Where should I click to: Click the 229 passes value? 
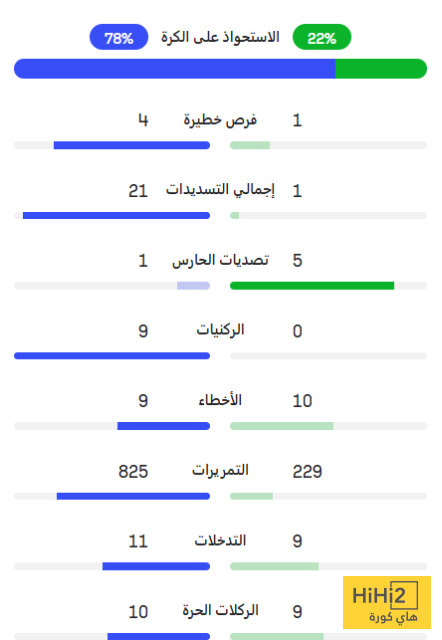[x=307, y=471]
